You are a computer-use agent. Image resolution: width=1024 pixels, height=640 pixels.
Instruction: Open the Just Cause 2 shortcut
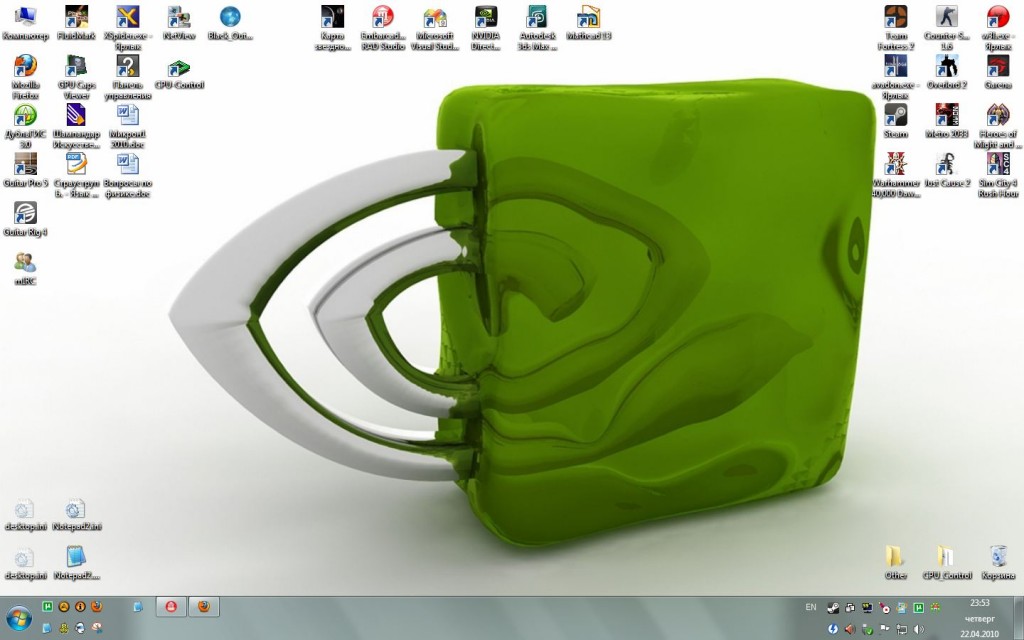click(x=946, y=170)
